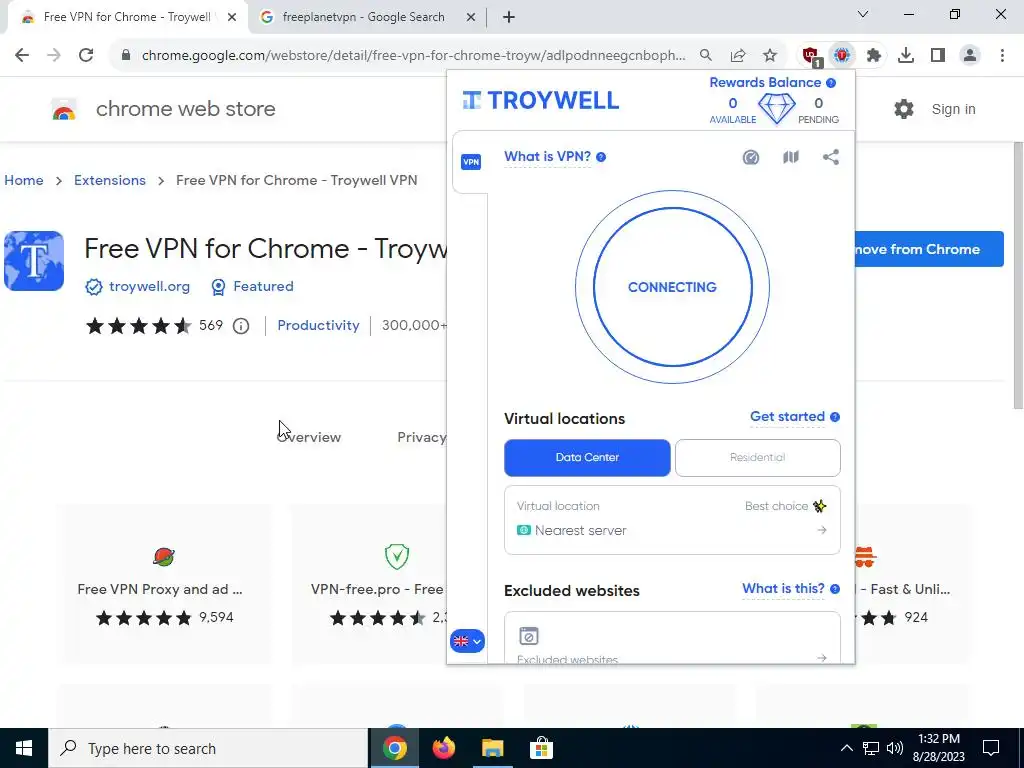Select the Data Center location type
The width and height of the screenshot is (1024, 768).
tap(587, 457)
